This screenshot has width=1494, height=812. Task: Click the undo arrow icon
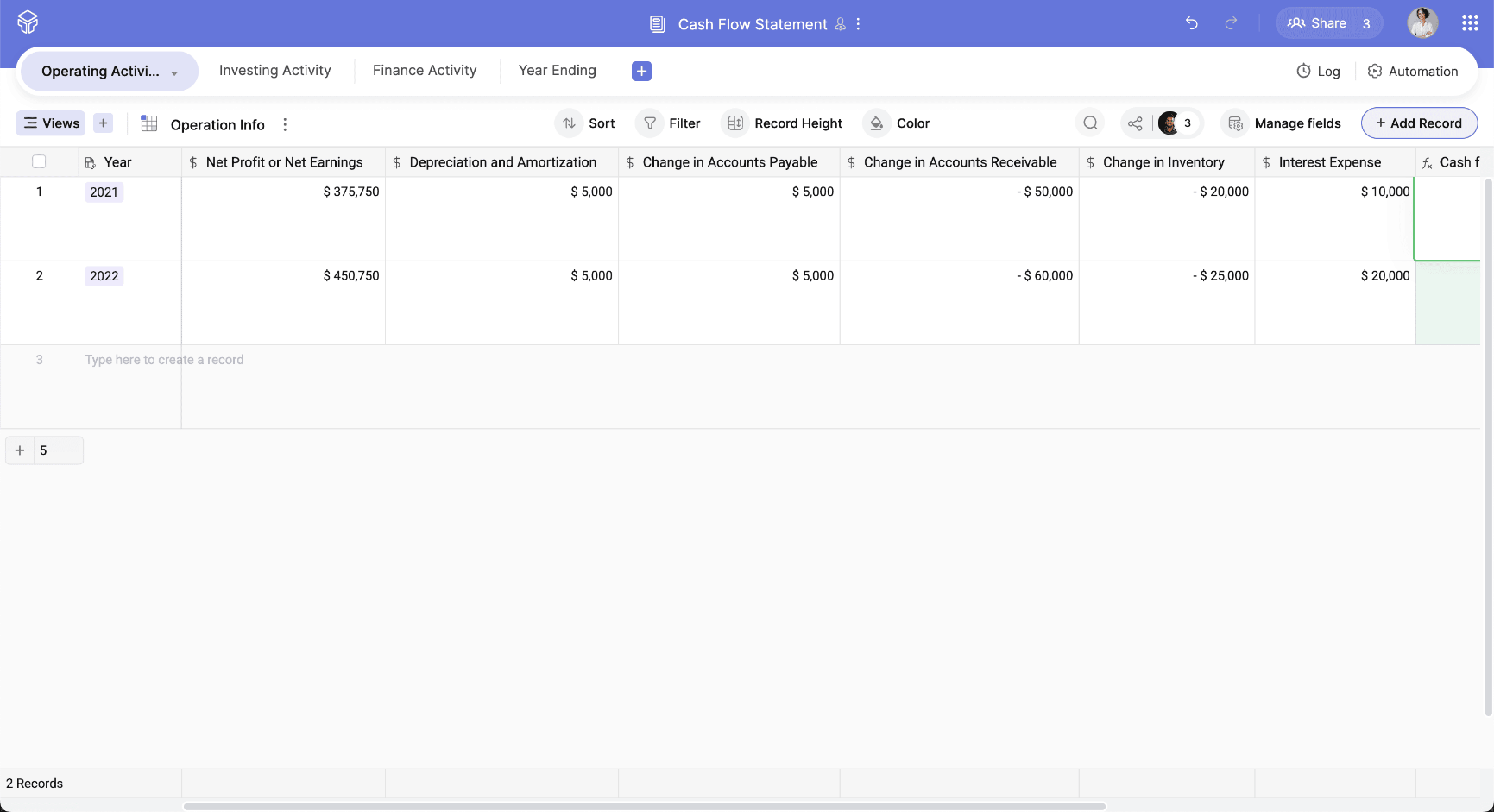(x=1192, y=23)
